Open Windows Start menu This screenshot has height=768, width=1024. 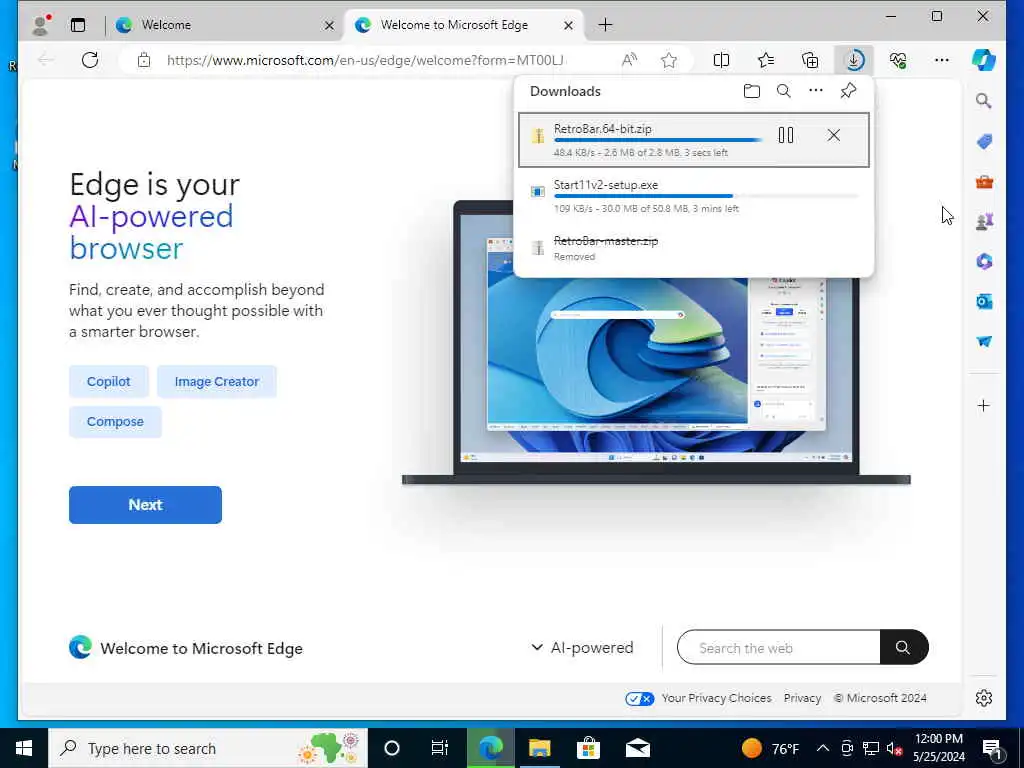click(24, 748)
